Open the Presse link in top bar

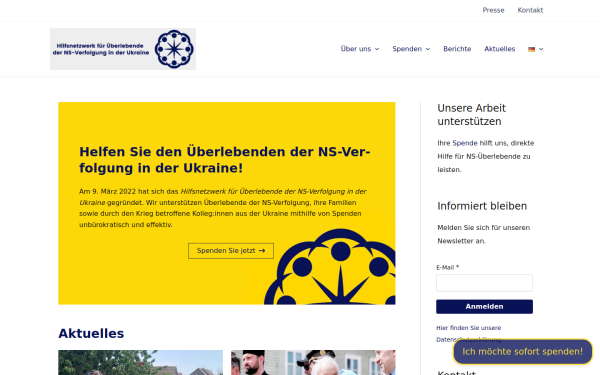tap(493, 10)
